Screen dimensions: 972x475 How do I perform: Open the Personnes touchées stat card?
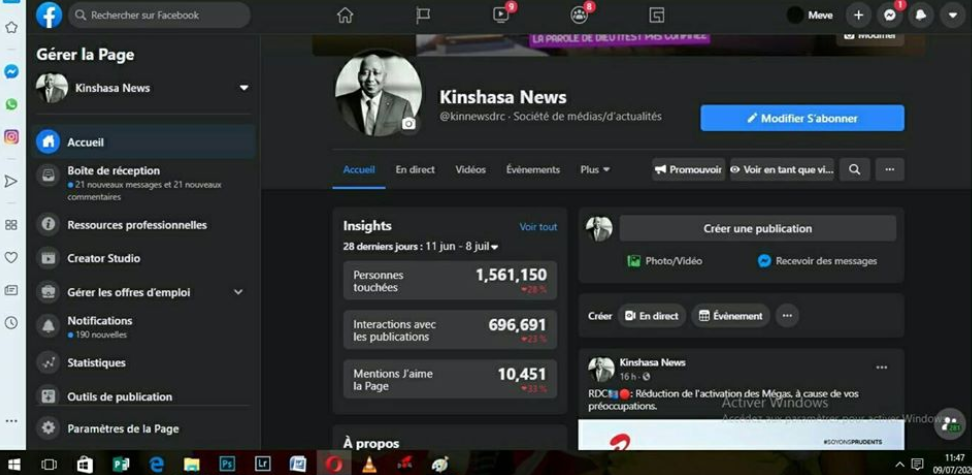[450, 280]
